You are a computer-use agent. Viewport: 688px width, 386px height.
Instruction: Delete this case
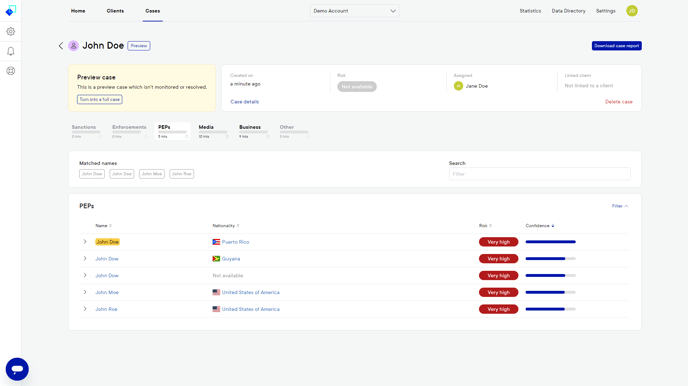pyautogui.click(x=619, y=102)
